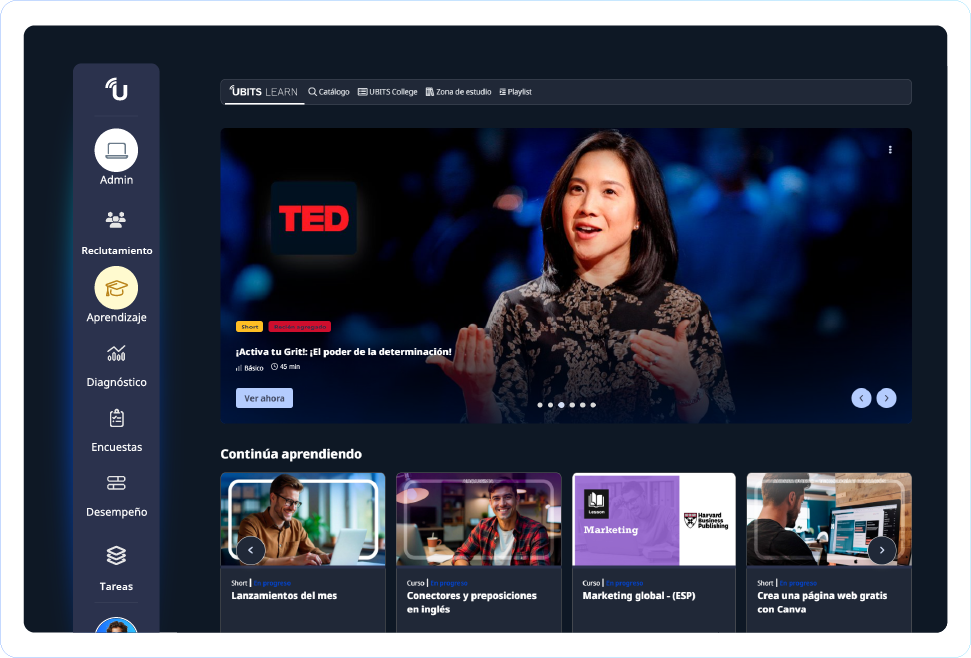Open the Canva web page card thumbnail

pyautogui.click(x=829, y=519)
